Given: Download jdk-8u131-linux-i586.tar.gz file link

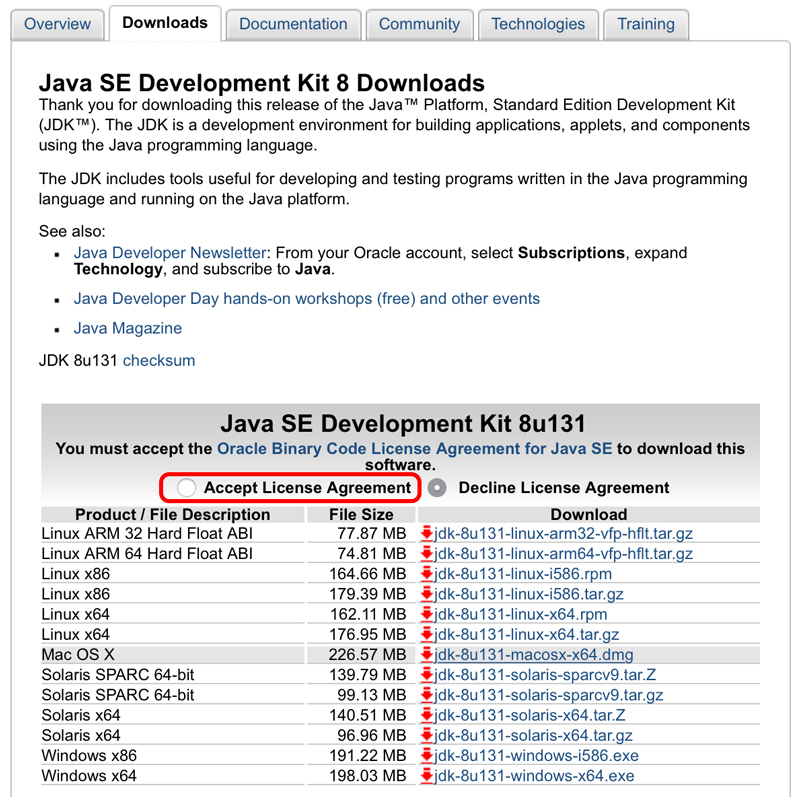Looking at the screenshot, I should click(x=529, y=594).
